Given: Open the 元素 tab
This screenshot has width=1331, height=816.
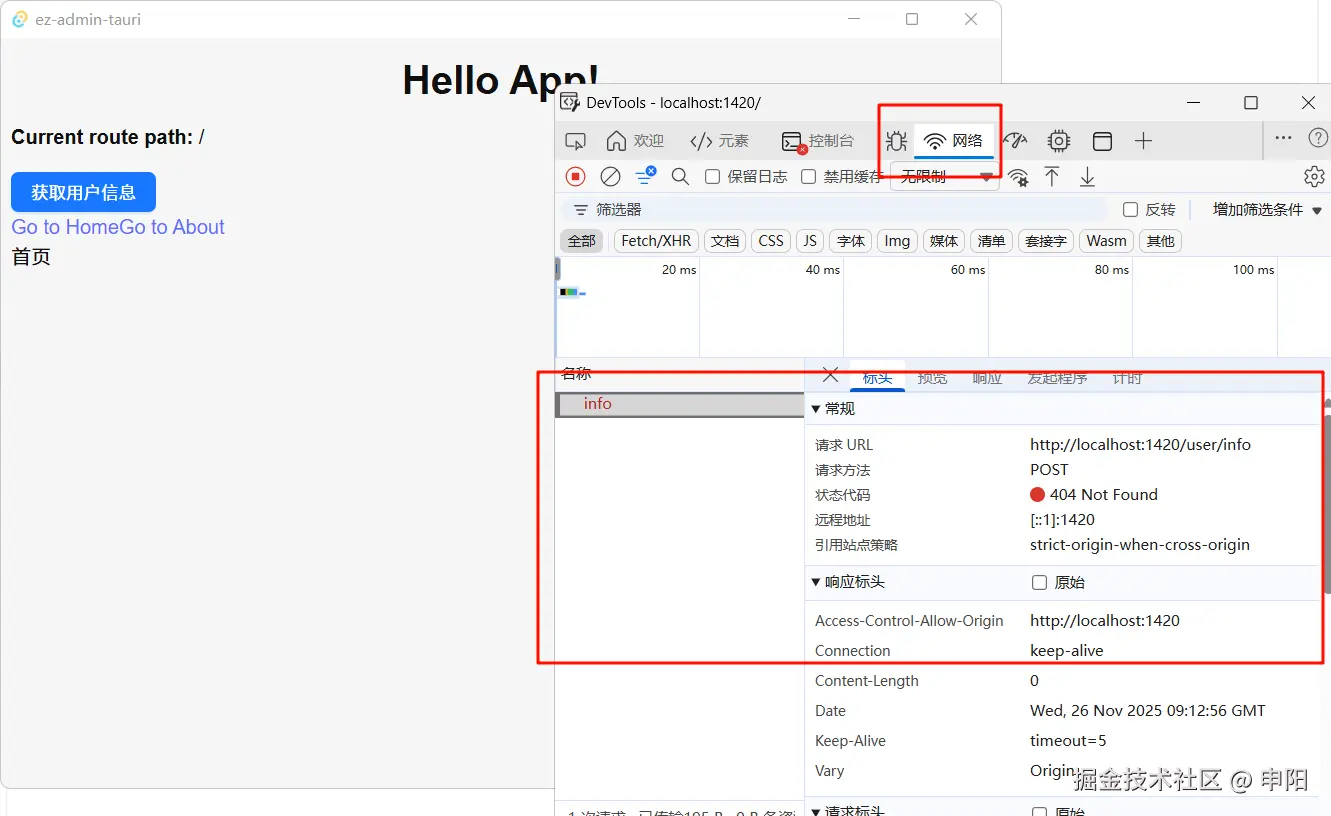Looking at the screenshot, I should click(x=720, y=141).
